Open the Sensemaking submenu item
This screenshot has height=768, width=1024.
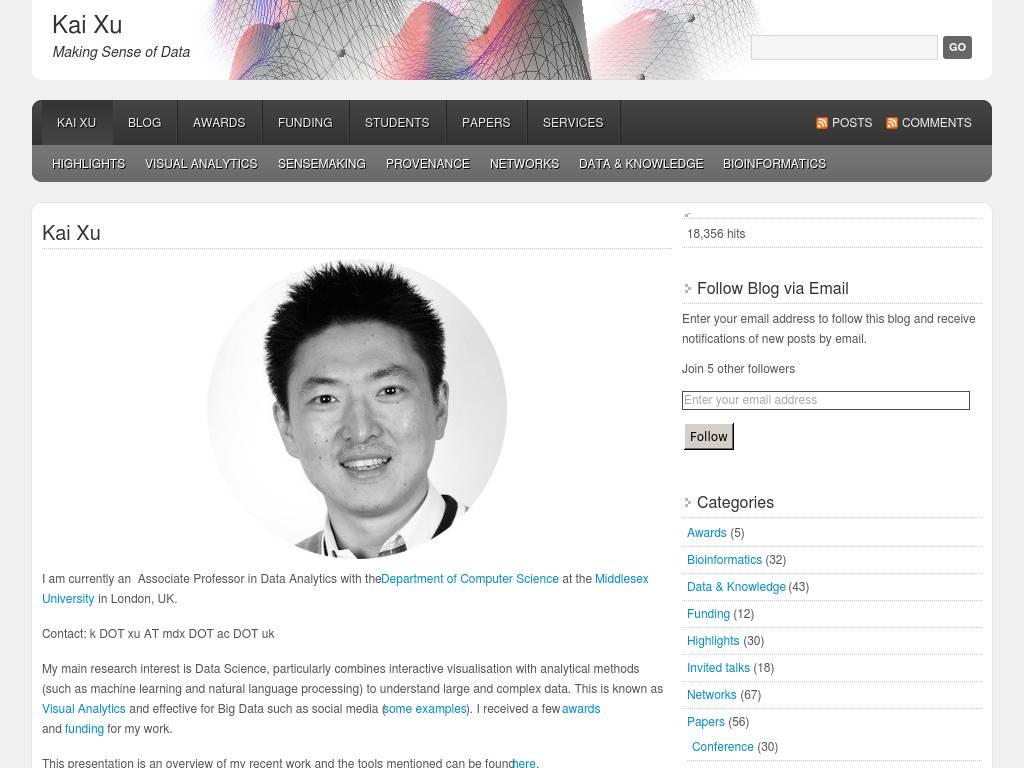click(x=322, y=164)
